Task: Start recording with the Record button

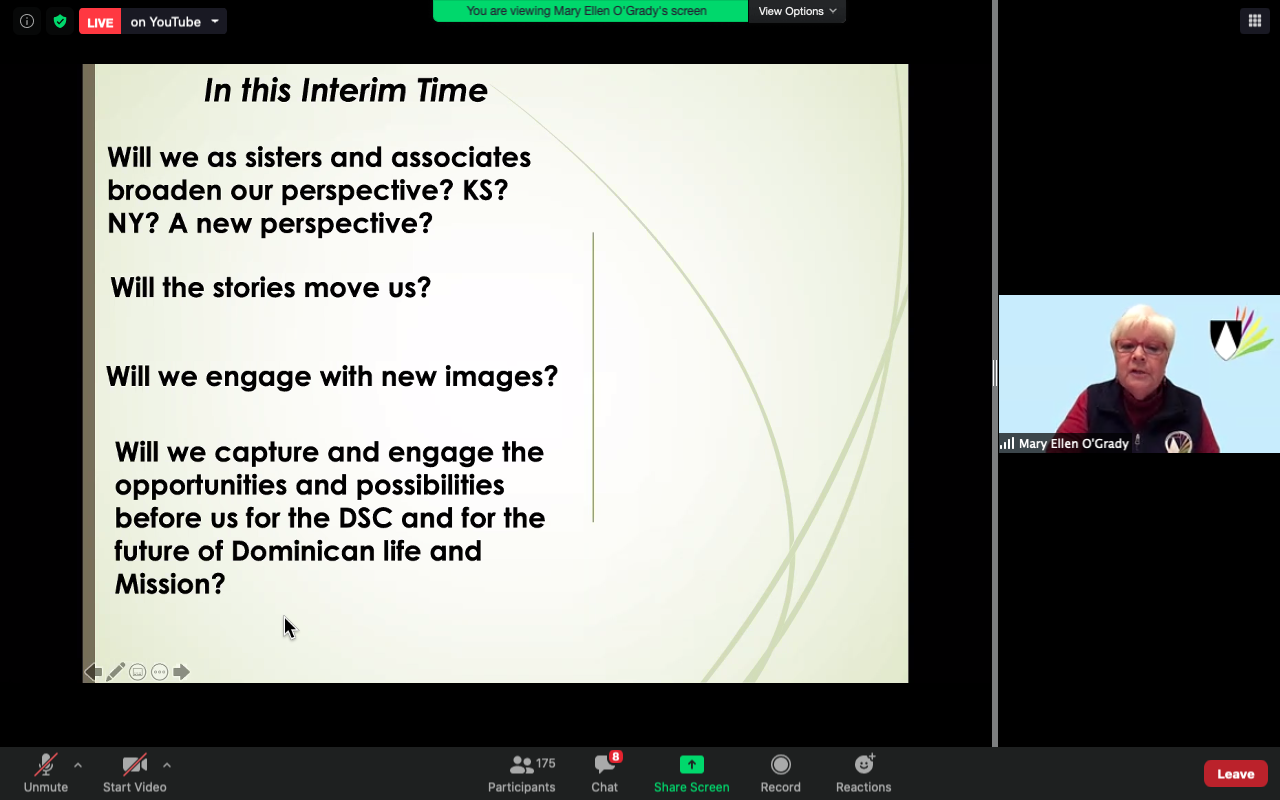Action: 780,774
